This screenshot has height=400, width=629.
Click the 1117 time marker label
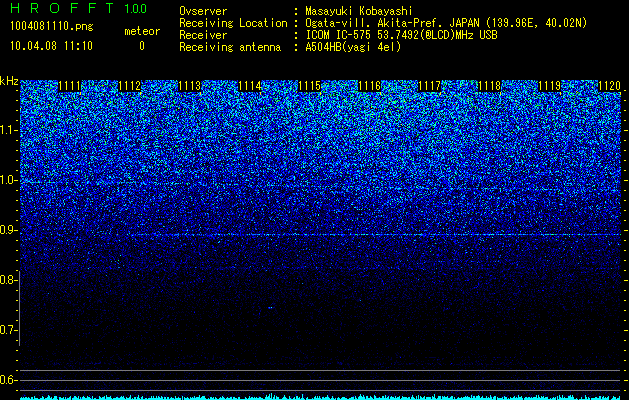429,86
